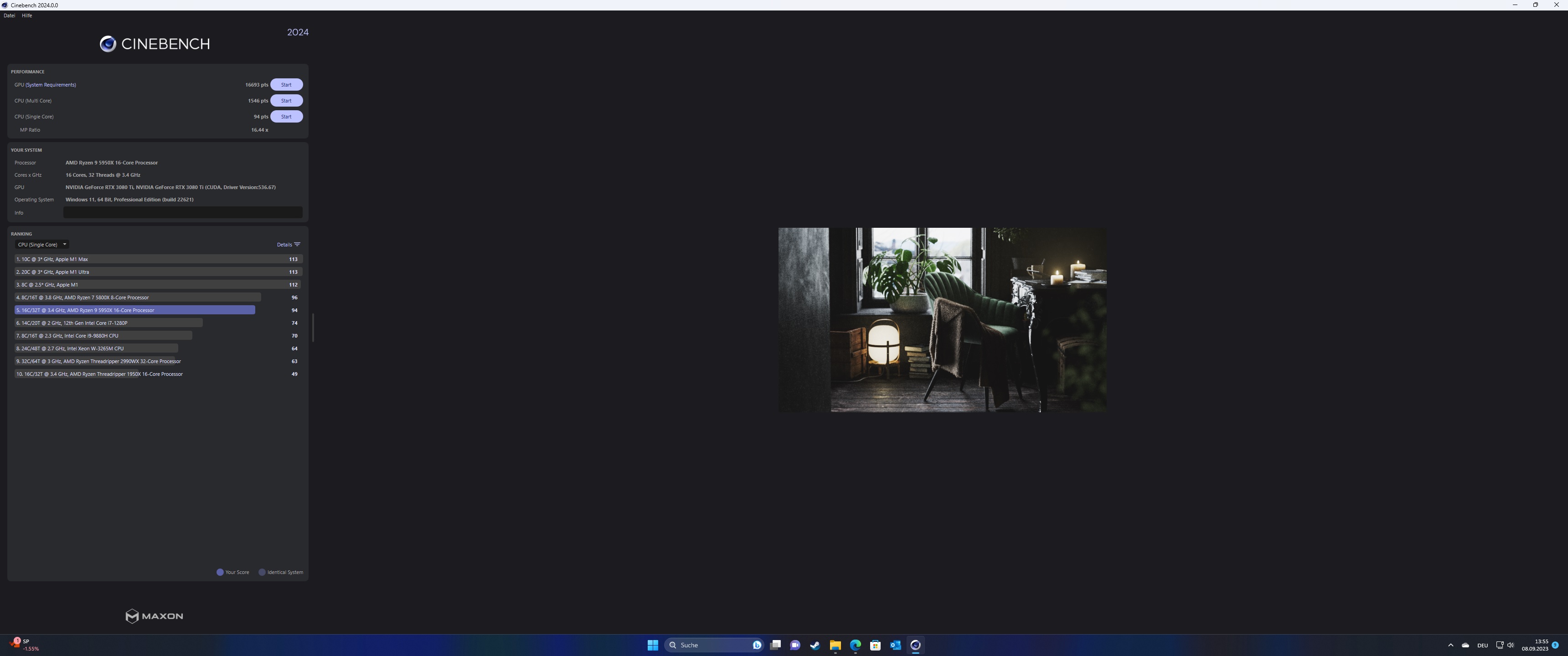Open Outlook from the taskbar
This screenshot has height=656, width=1568.
click(895, 645)
